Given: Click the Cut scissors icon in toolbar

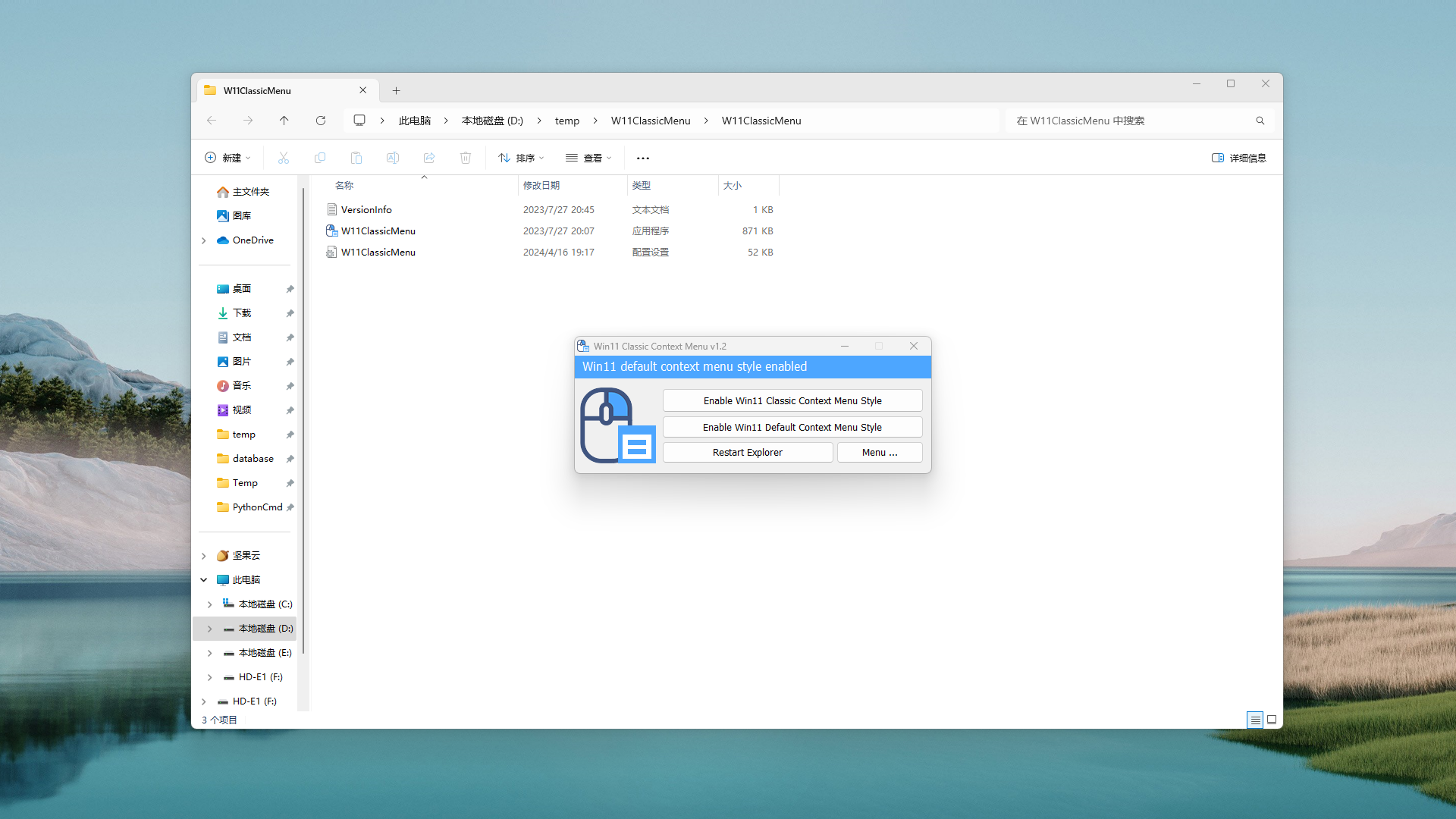Looking at the screenshot, I should (x=284, y=158).
